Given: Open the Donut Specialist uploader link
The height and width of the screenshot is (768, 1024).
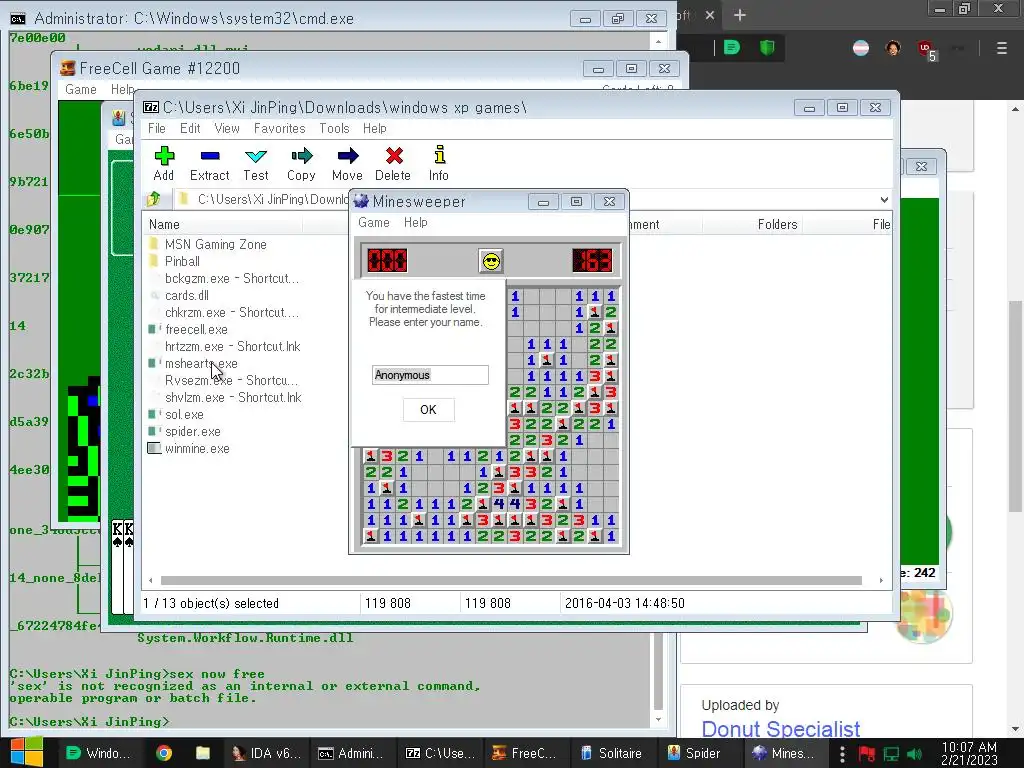Looking at the screenshot, I should (x=780, y=729).
